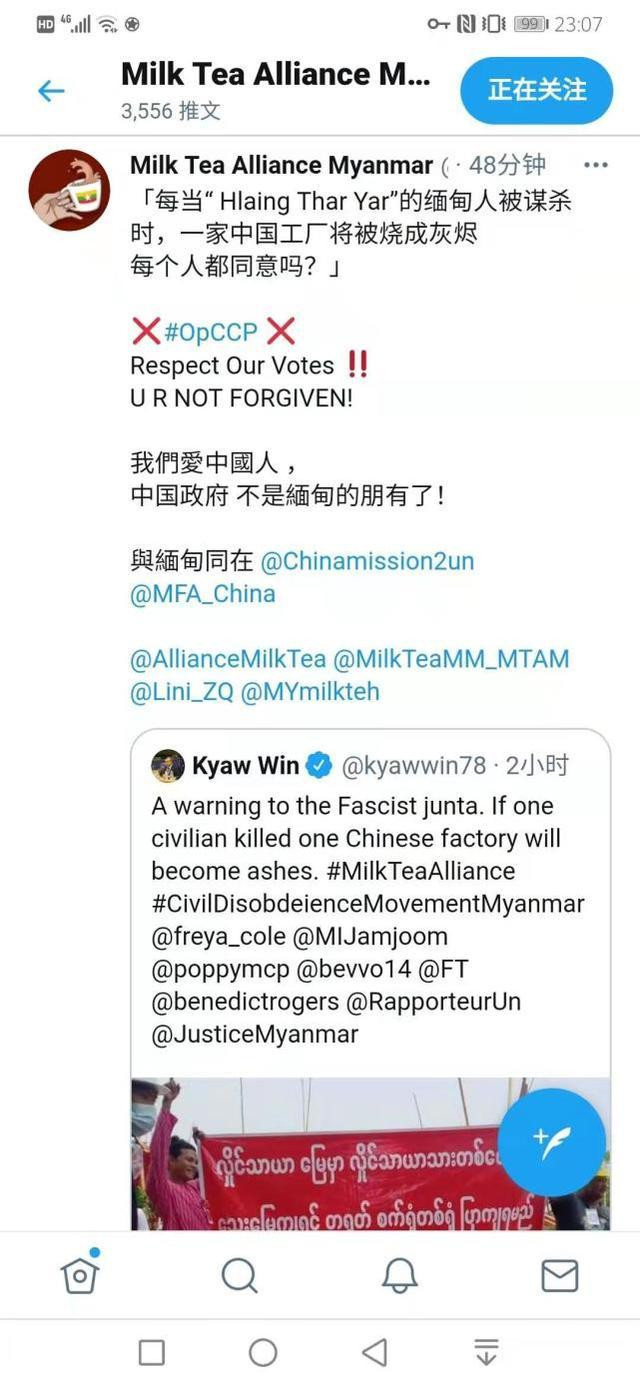640x1387 pixels.
Task: Tap the Android recent apps square button
Action: pos(152,1353)
